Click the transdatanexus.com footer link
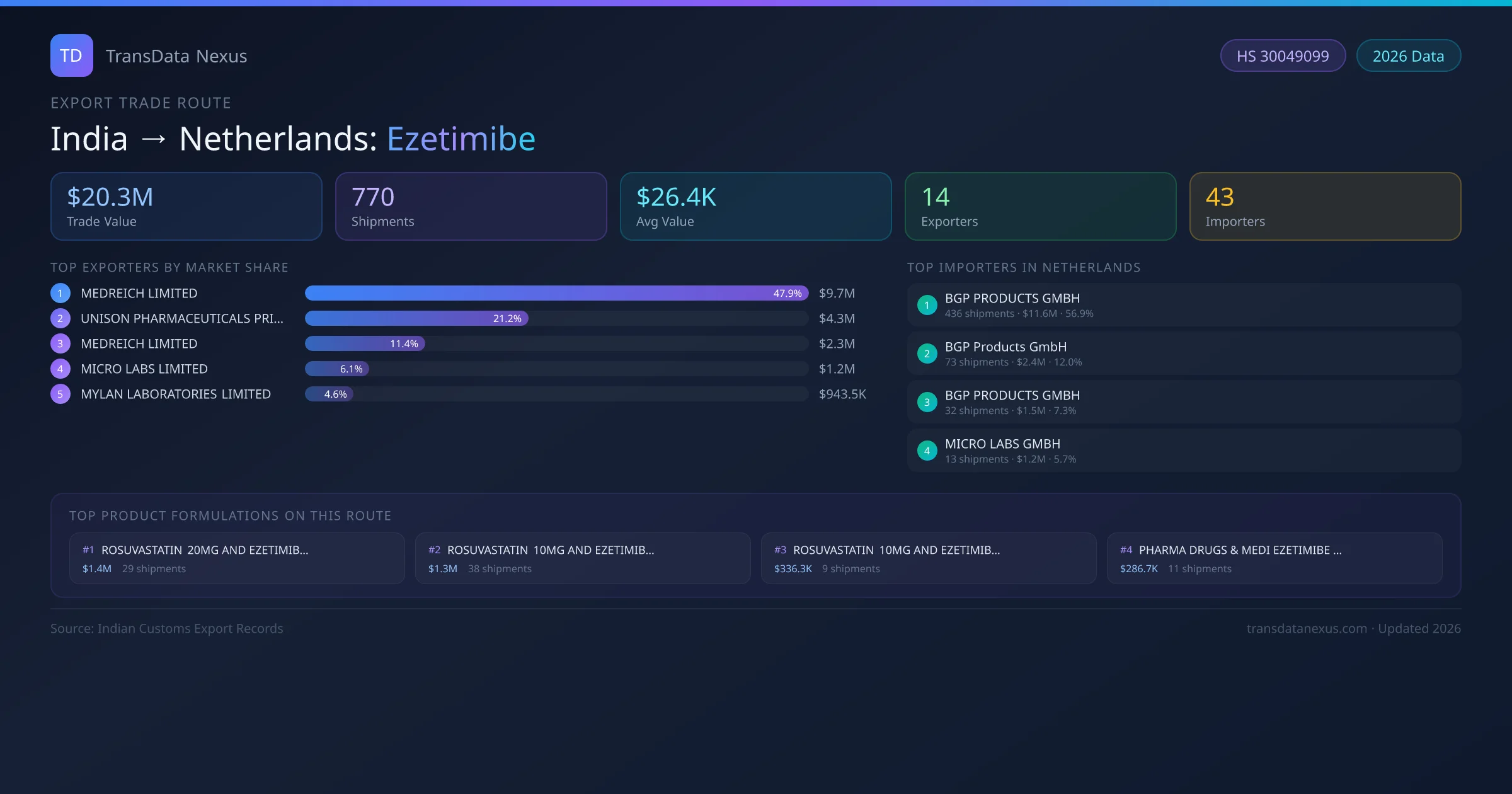Image resolution: width=1512 pixels, height=794 pixels. 1306,628
